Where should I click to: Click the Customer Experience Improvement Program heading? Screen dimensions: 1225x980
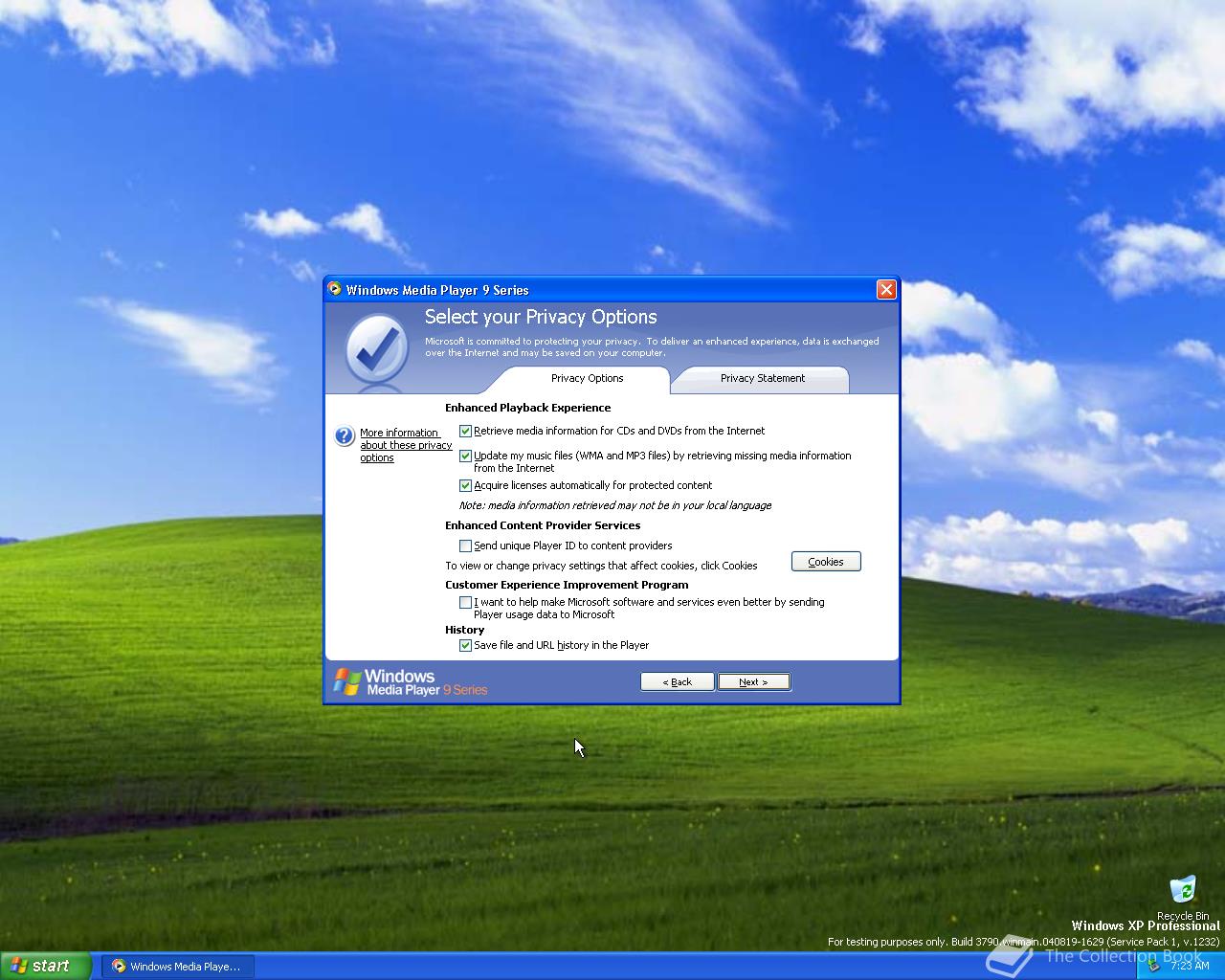567,585
